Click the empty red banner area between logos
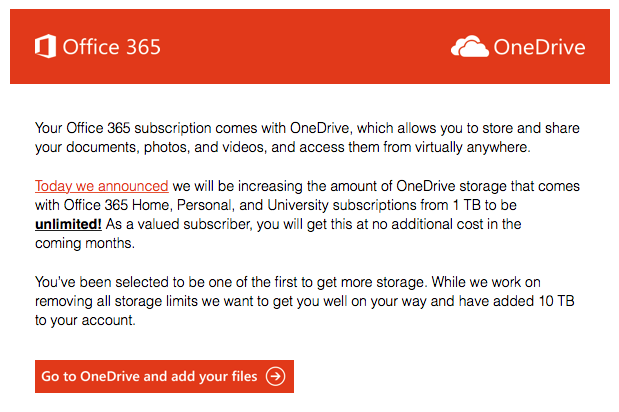Viewport: 619px width, 412px height. [x=306, y=47]
